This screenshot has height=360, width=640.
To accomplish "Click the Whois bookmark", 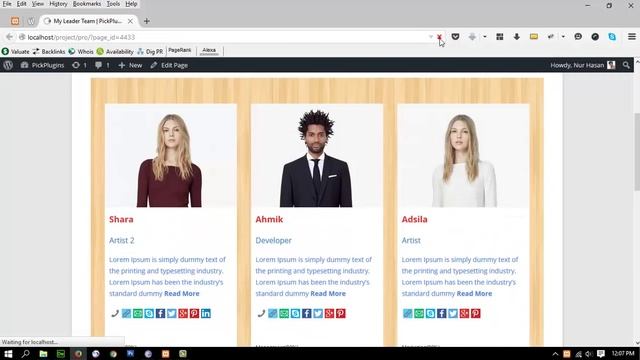I will [81, 51].
